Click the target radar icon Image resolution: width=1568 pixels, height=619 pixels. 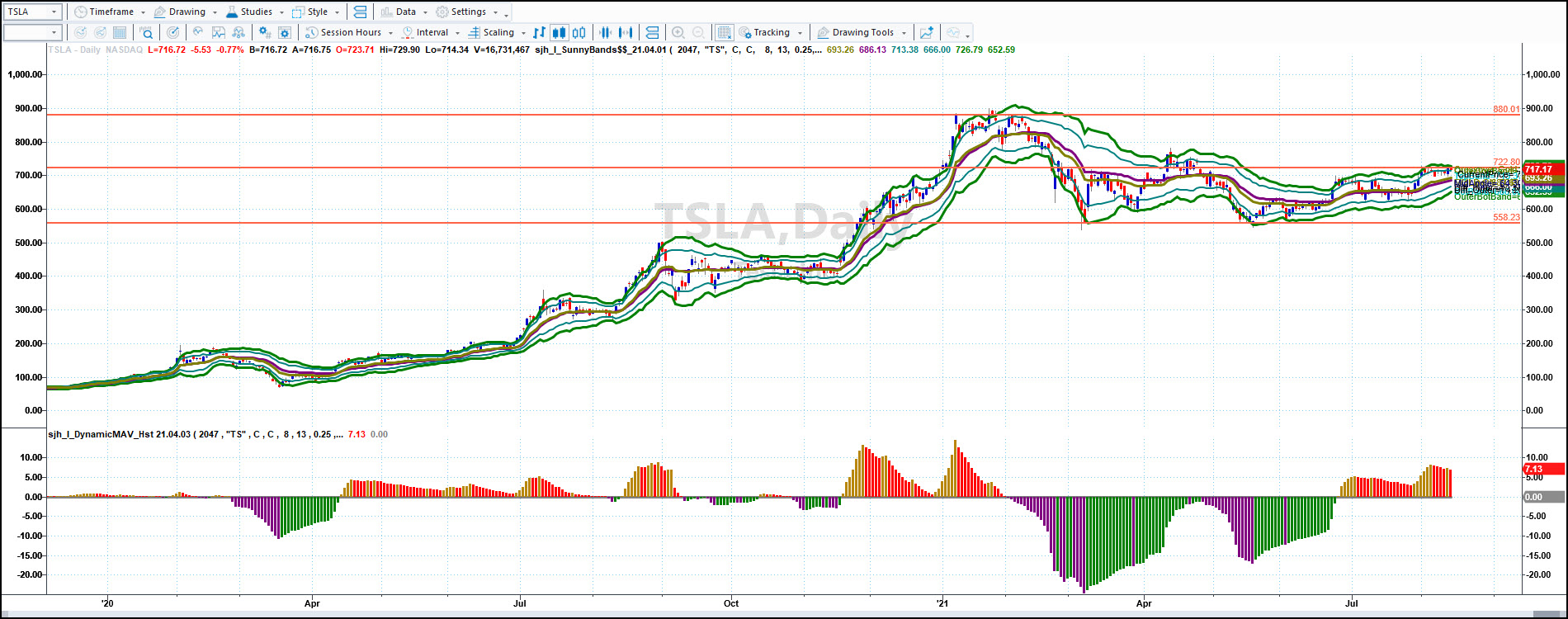click(x=172, y=33)
